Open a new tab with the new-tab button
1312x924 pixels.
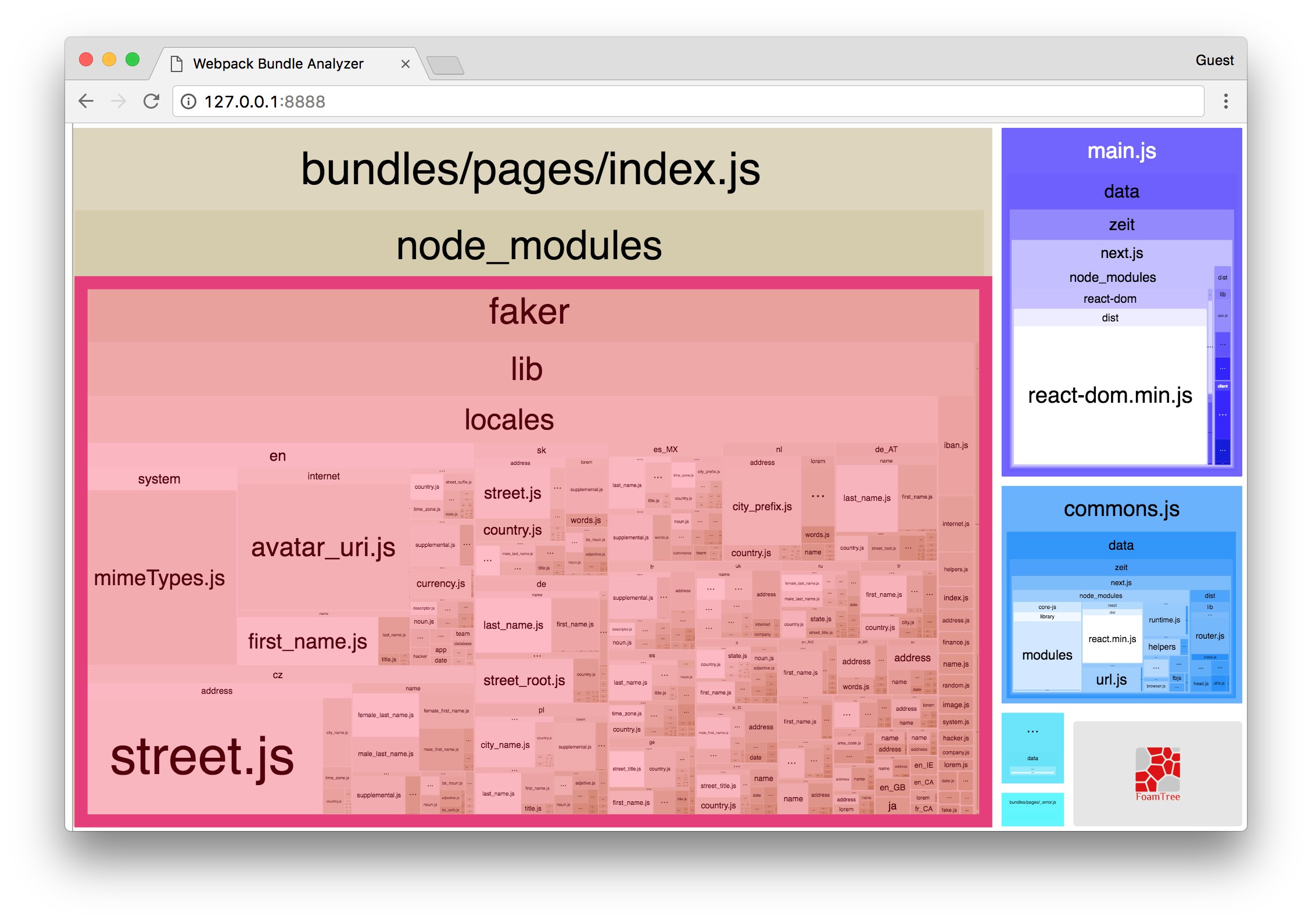[445, 65]
